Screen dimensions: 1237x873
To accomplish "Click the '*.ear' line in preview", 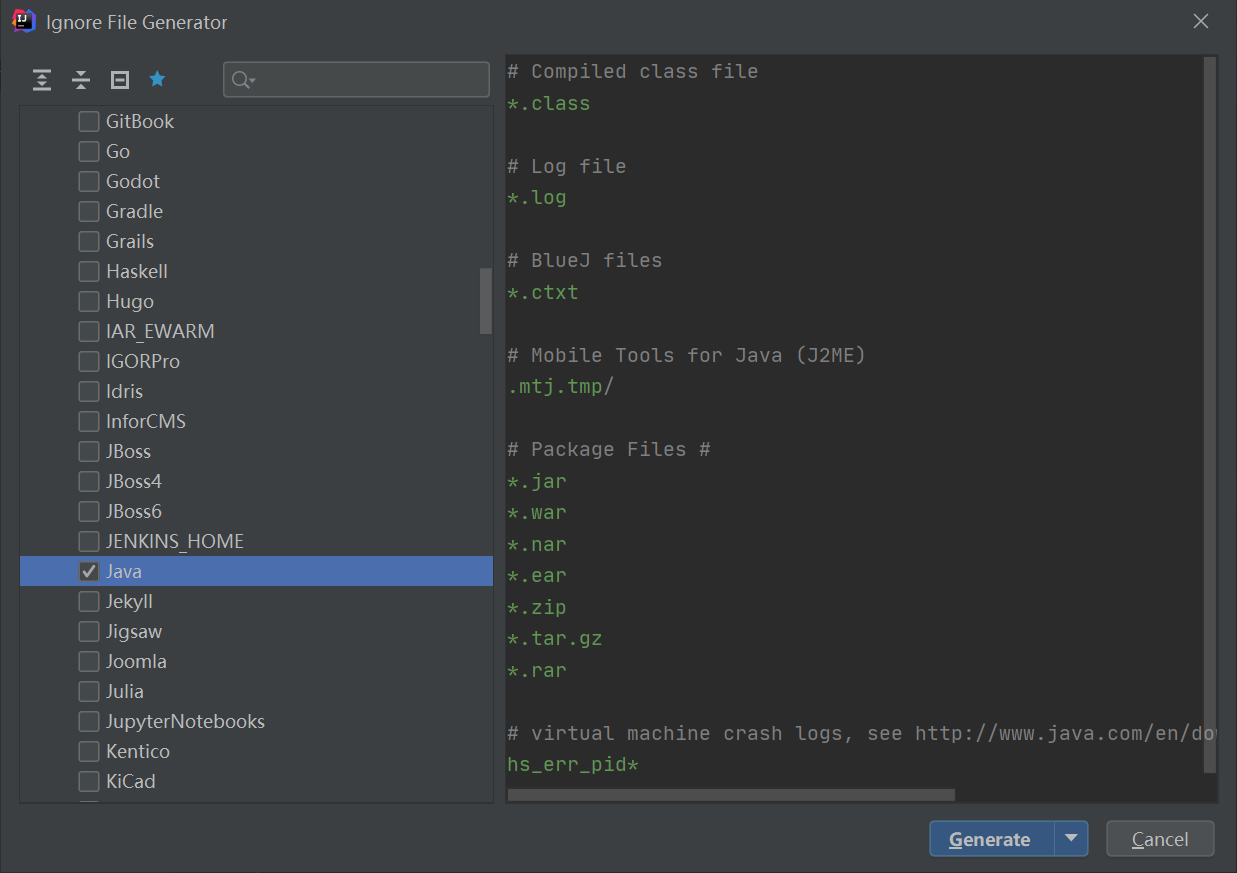I will pos(537,575).
